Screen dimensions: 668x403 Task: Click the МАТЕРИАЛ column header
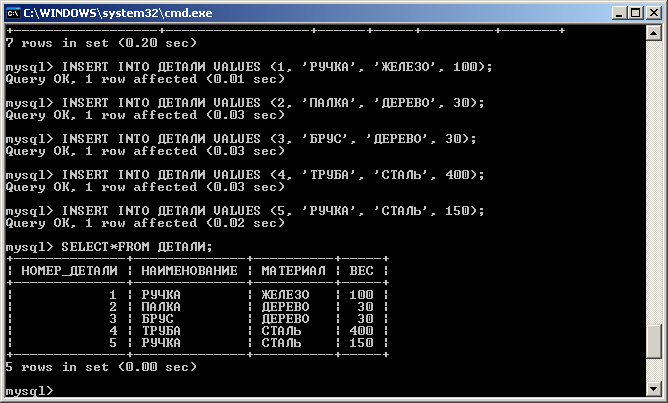(294, 271)
